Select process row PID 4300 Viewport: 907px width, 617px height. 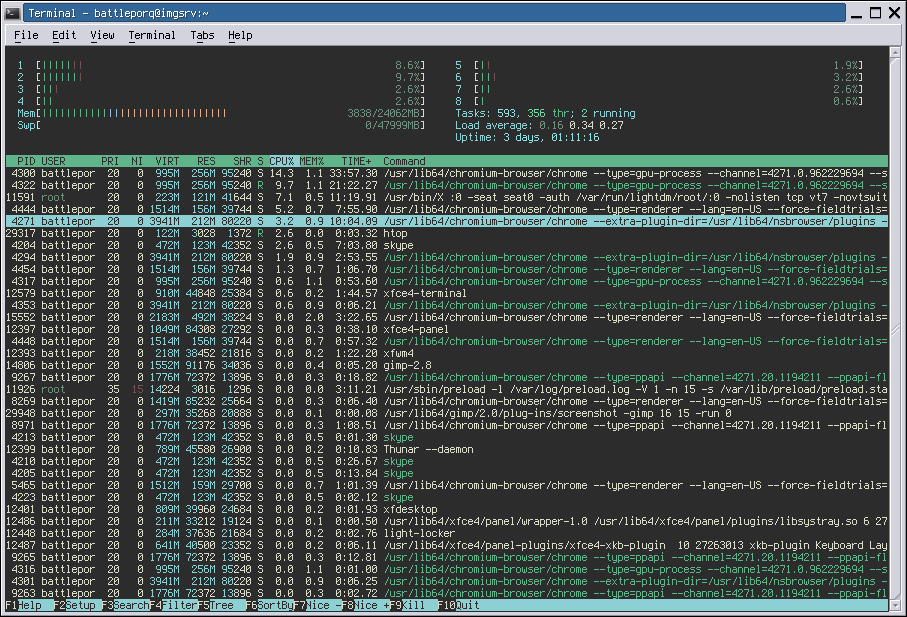(x=447, y=173)
